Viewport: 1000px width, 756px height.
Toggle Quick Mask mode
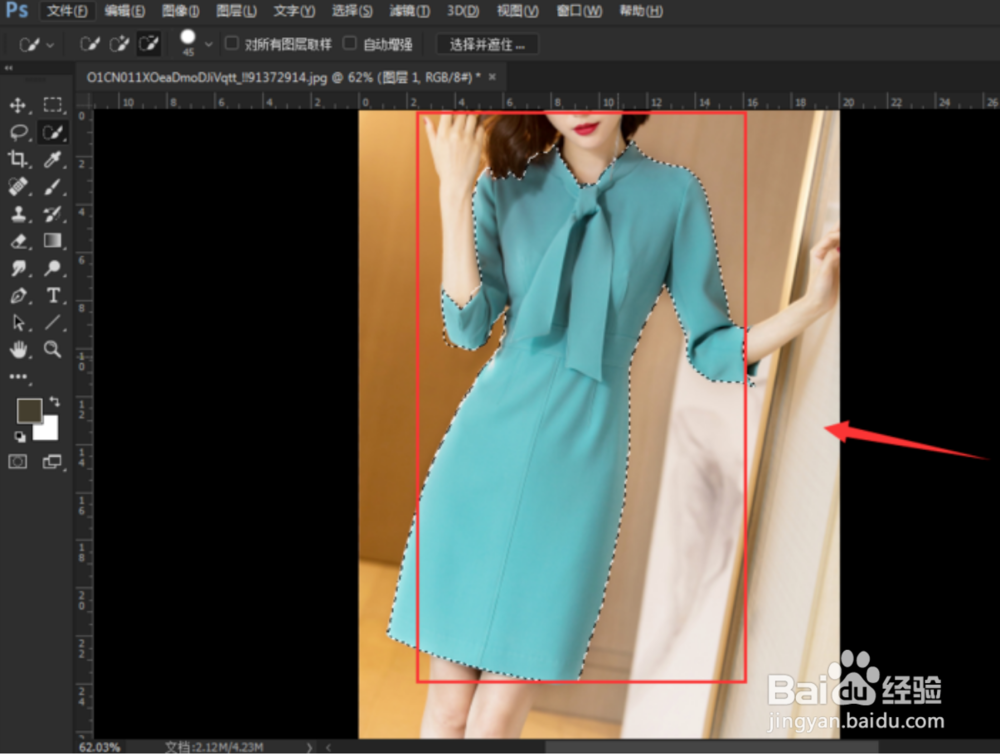(x=18, y=461)
